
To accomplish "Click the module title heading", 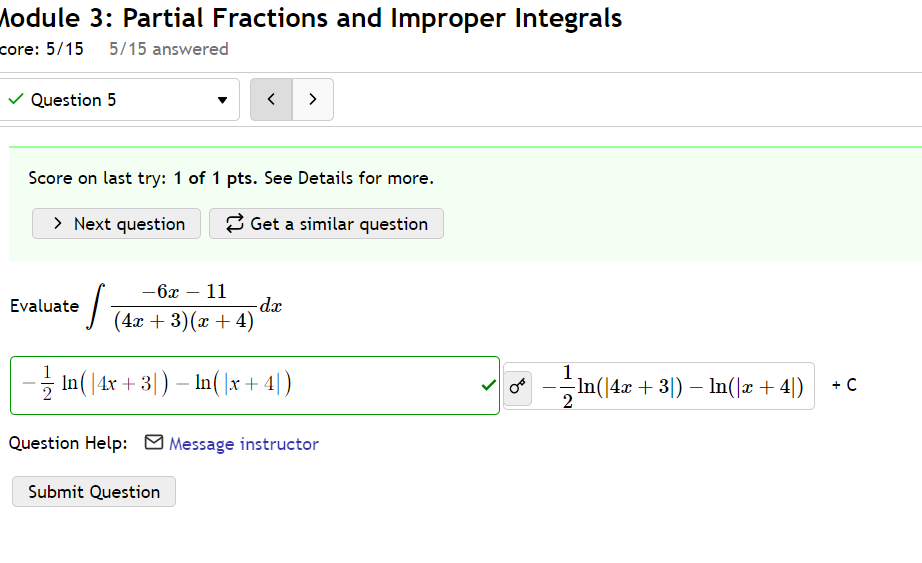I will [x=310, y=18].
